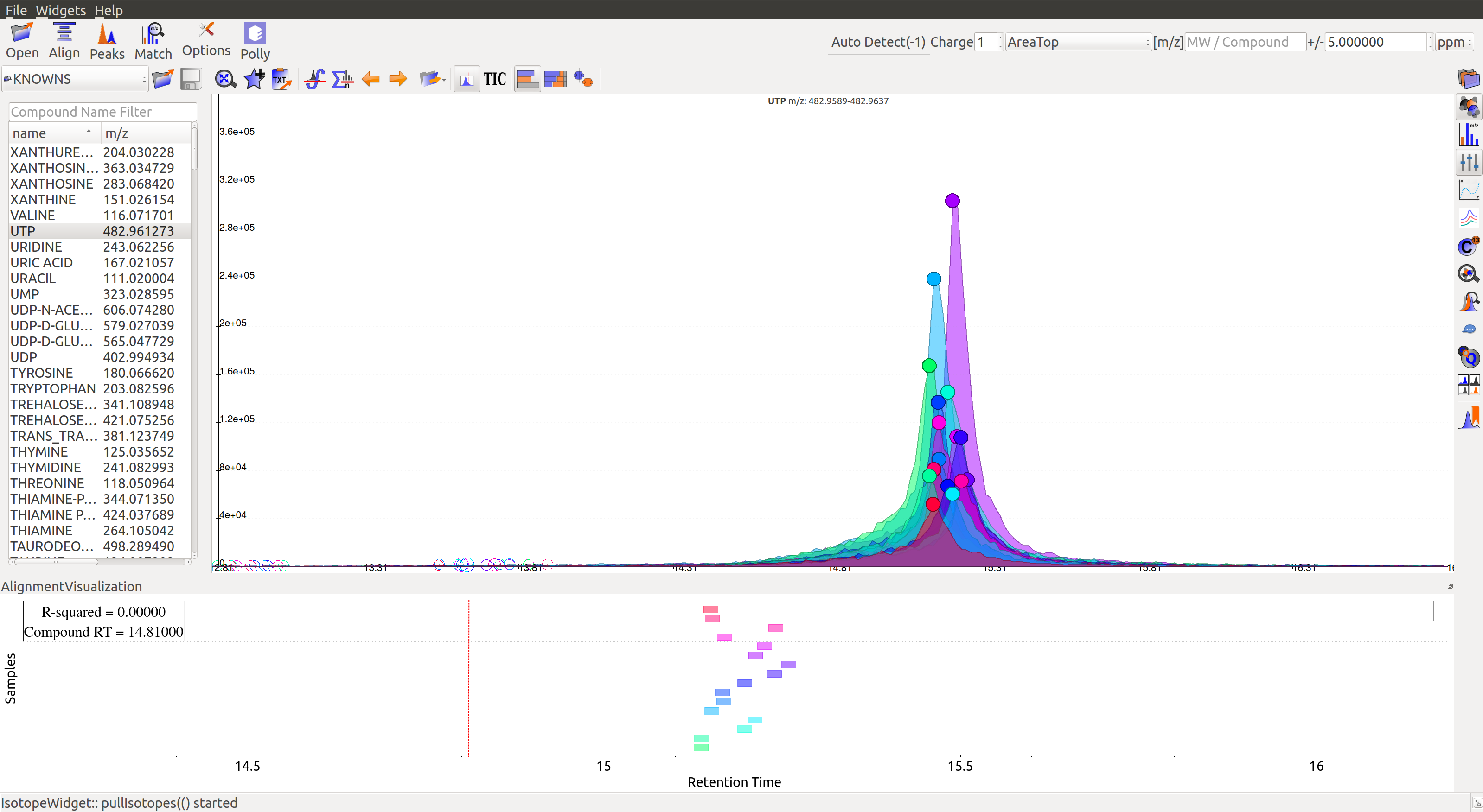Toggle the sliders settings widget button
Viewport: 1483px width, 812px height.
pos(1469,162)
